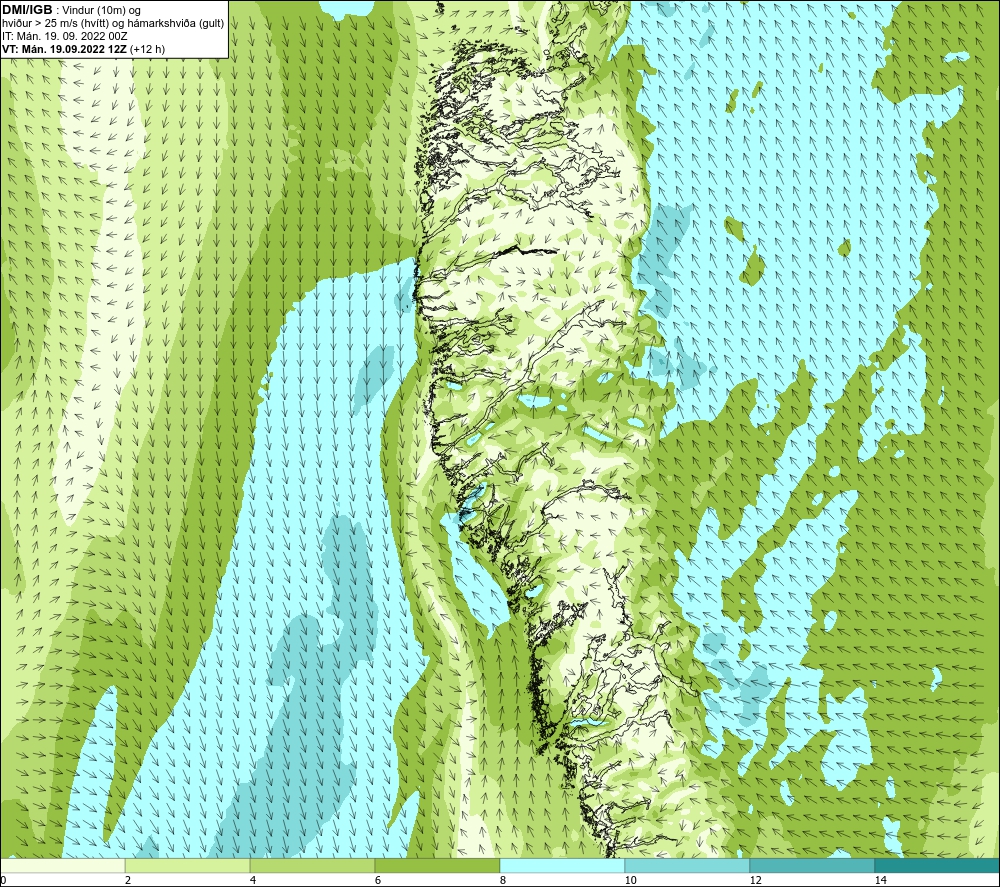This screenshot has width=1000, height=887.
Task: Click the legend scale label 0
Action: 3,880
